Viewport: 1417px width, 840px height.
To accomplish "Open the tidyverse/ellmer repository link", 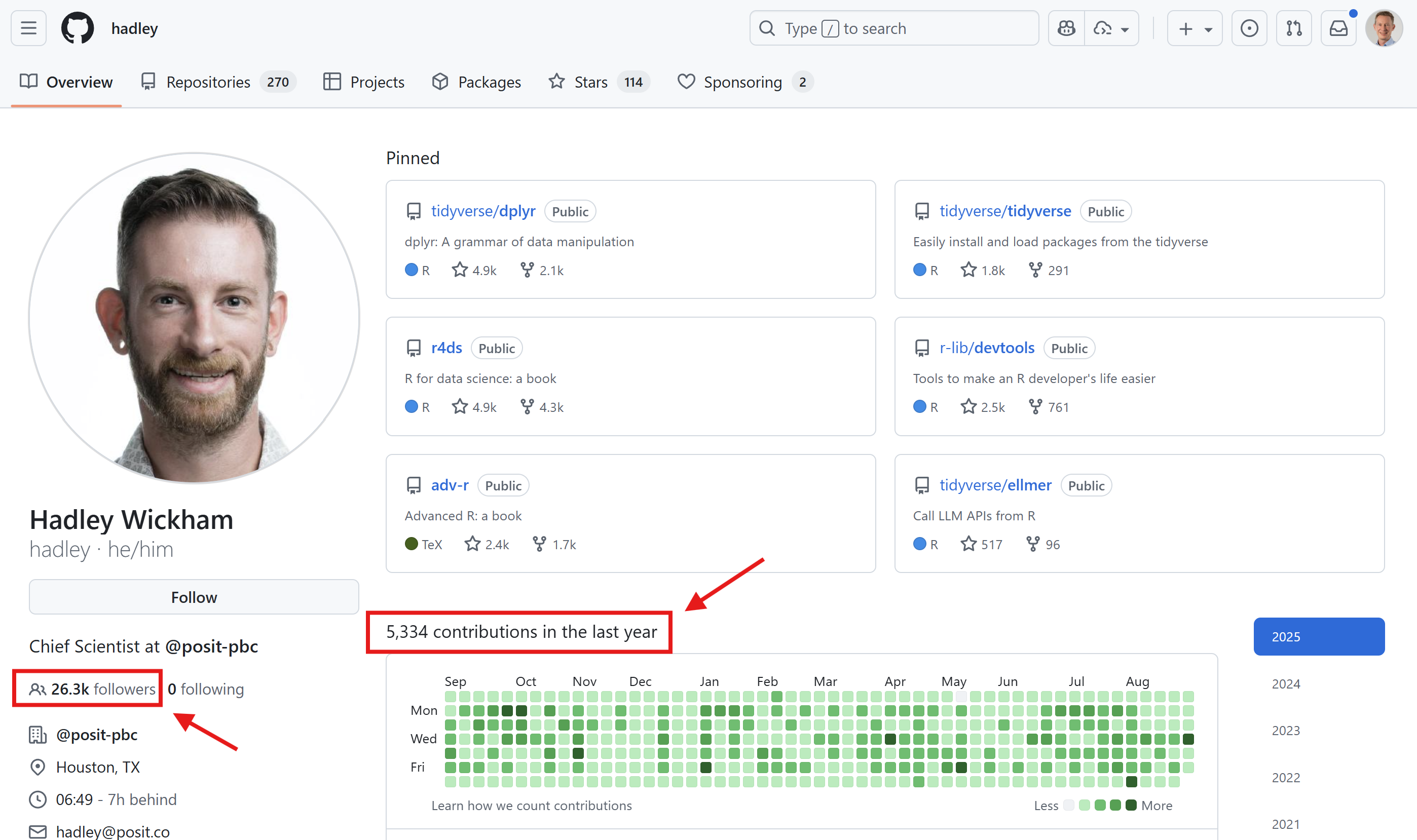I will click(x=995, y=485).
